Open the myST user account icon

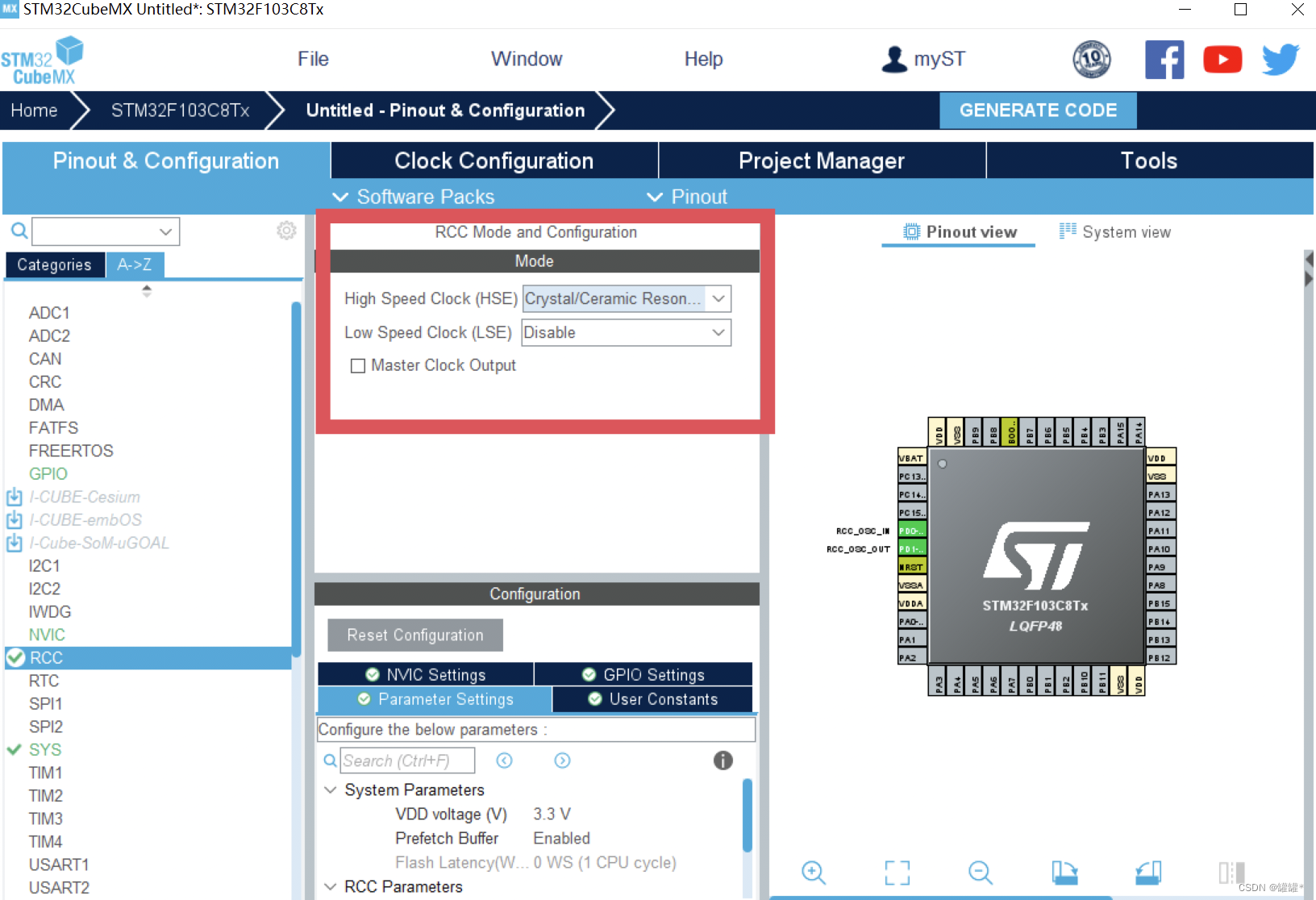(894, 59)
